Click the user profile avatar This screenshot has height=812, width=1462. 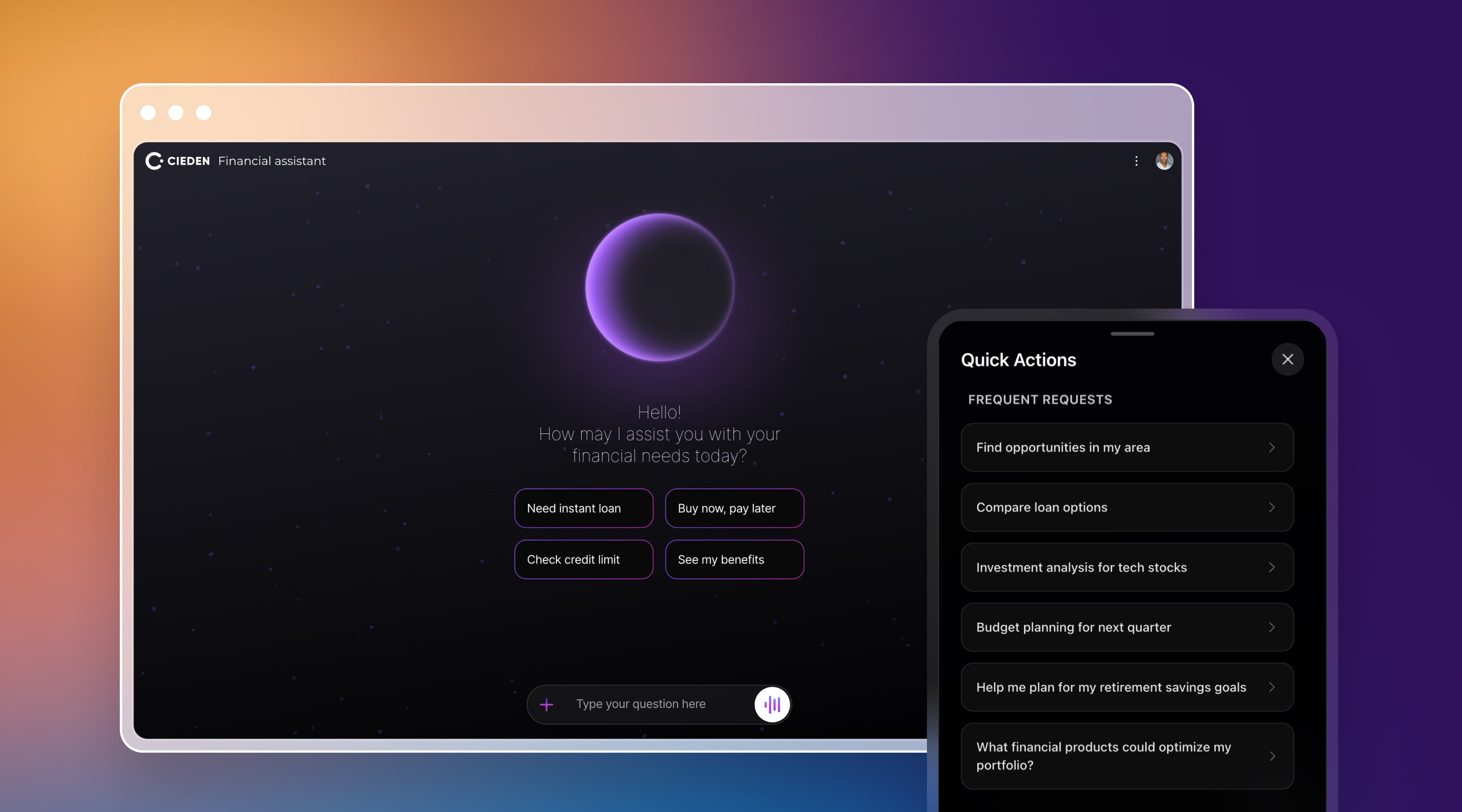1164,161
